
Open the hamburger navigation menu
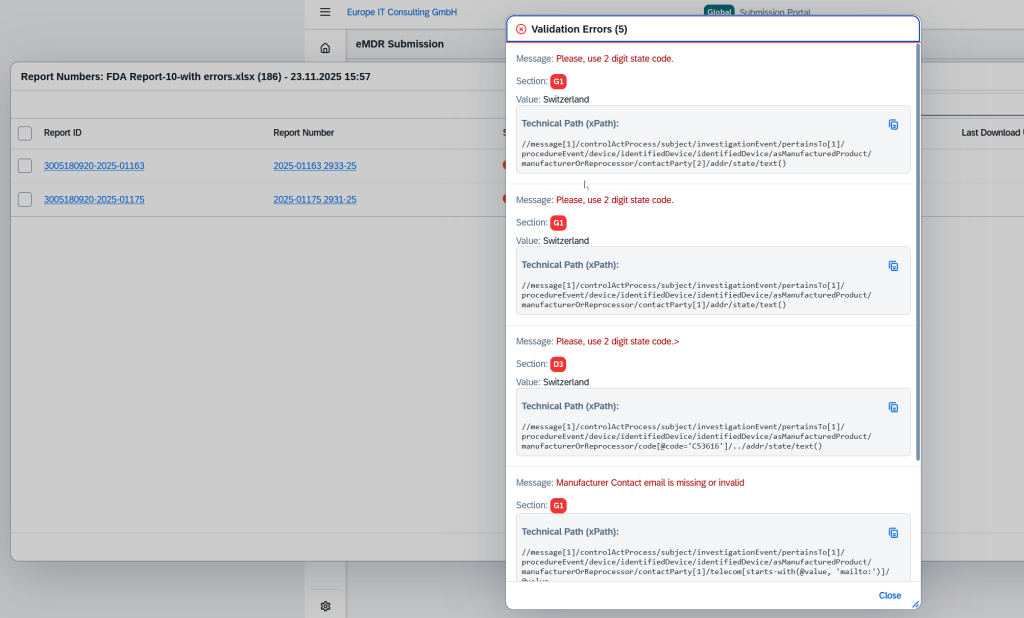click(325, 12)
